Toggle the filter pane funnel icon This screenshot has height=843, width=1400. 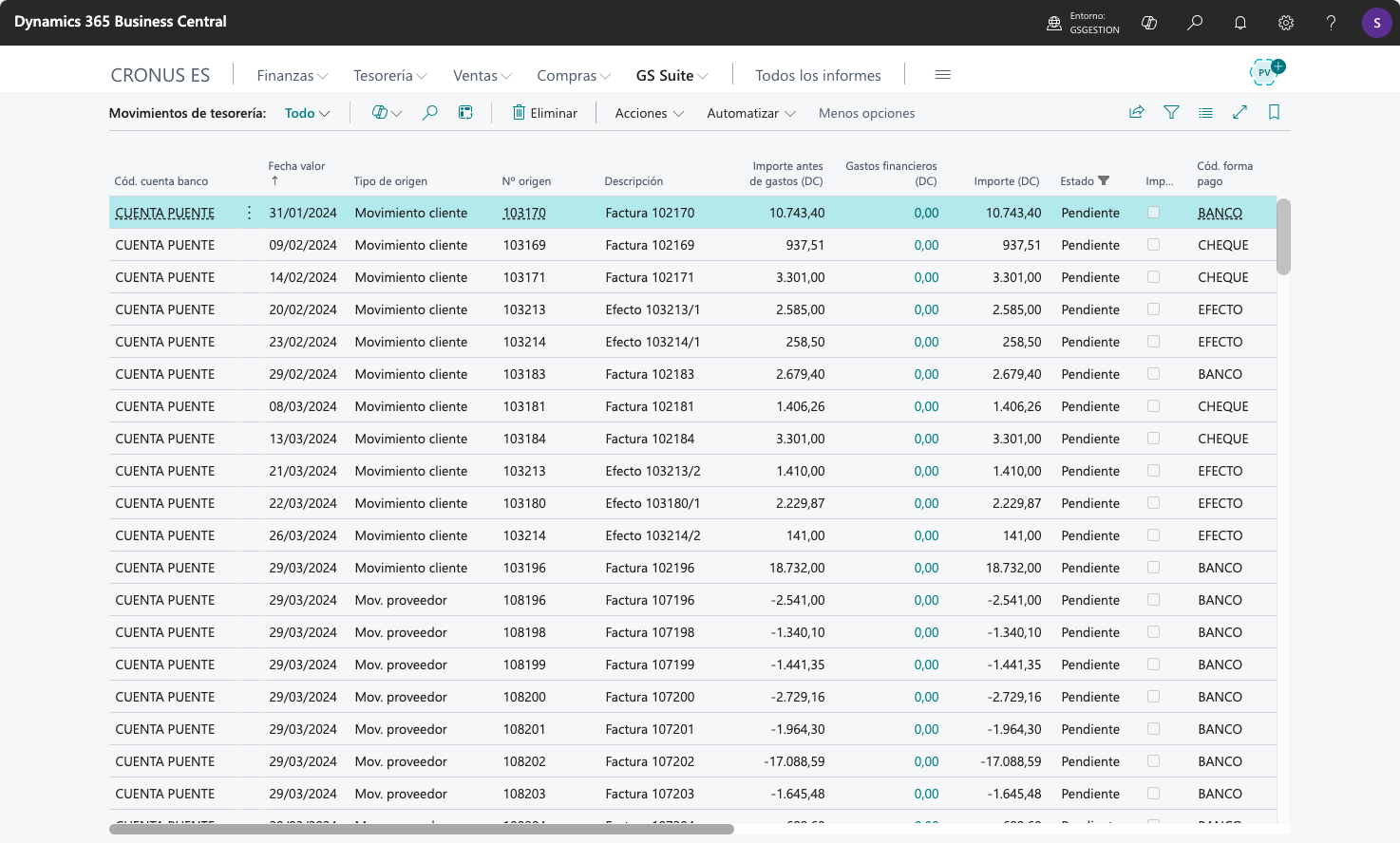1171,113
